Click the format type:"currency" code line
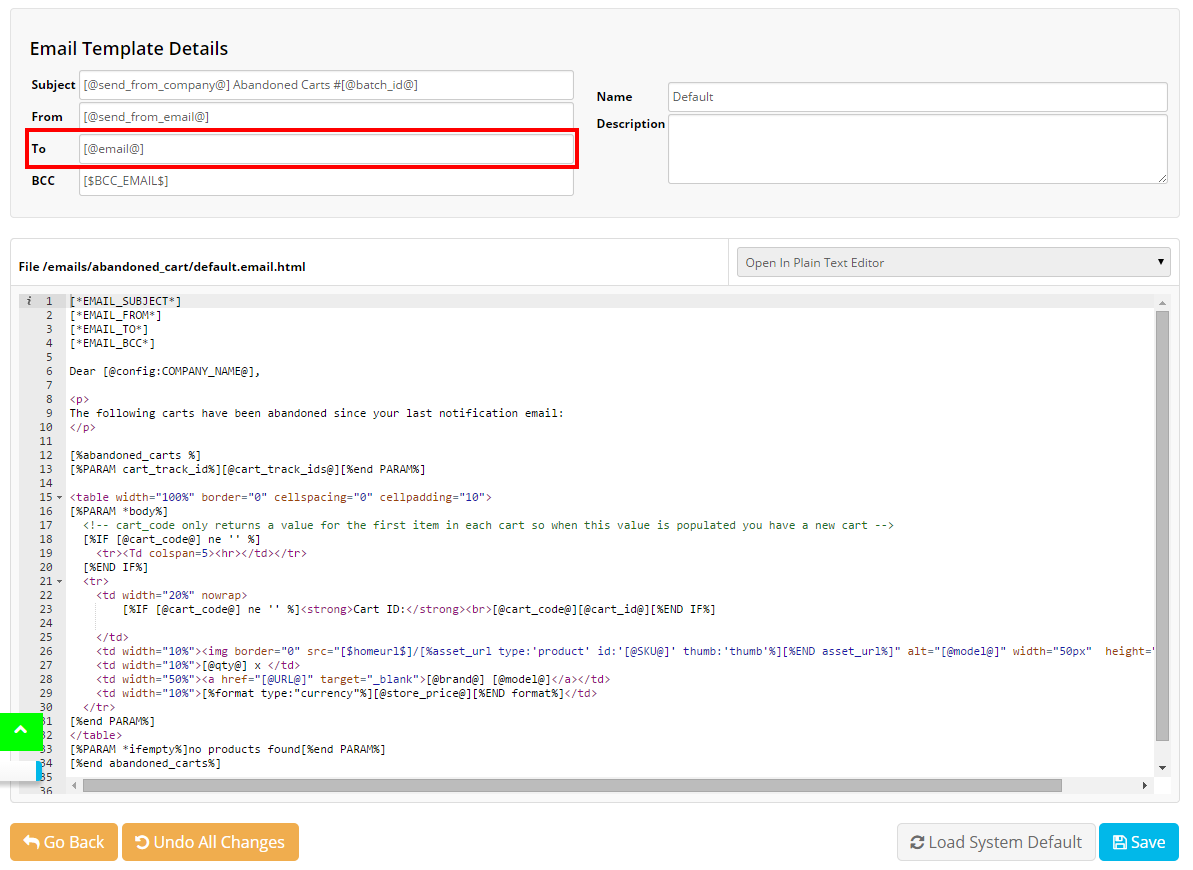Viewport: 1193px width, 870px height. pos(346,693)
